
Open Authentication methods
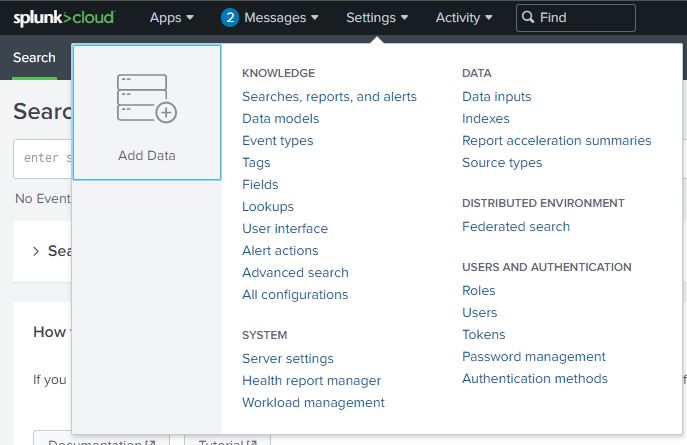(x=535, y=378)
